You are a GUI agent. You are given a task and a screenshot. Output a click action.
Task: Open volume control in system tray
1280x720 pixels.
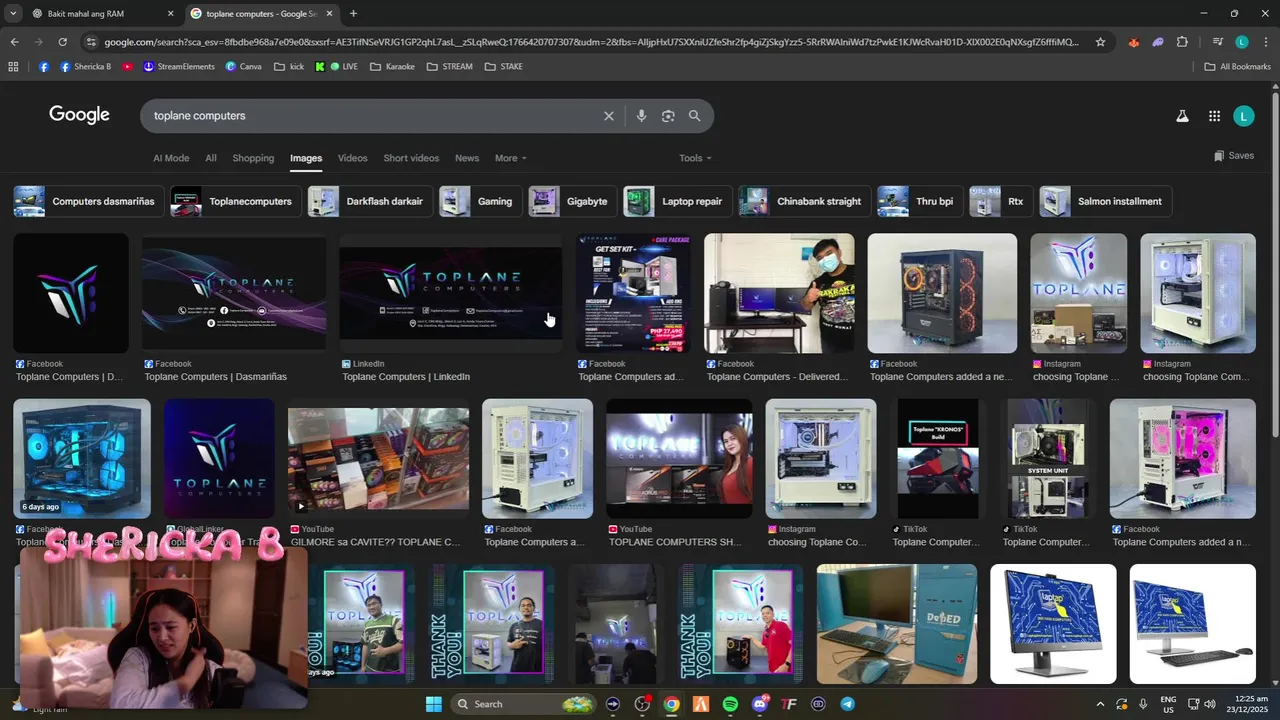[1209, 704]
